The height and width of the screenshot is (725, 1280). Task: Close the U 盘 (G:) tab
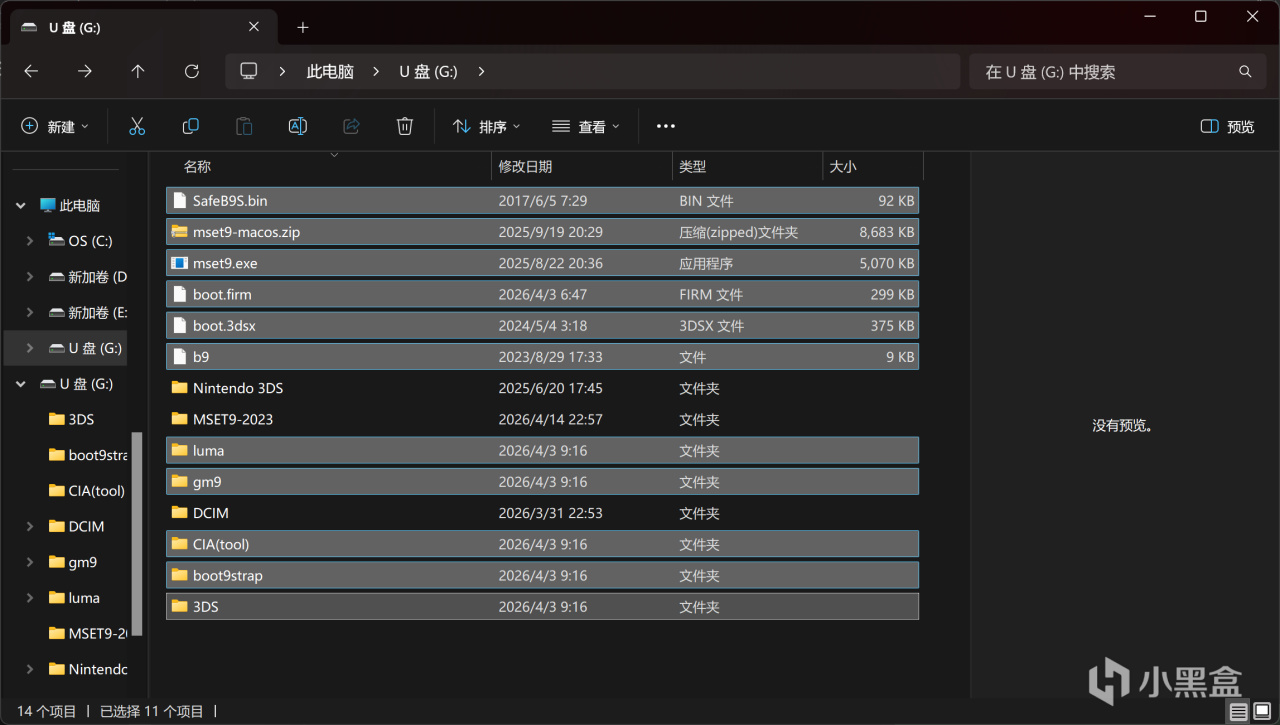[x=254, y=27]
